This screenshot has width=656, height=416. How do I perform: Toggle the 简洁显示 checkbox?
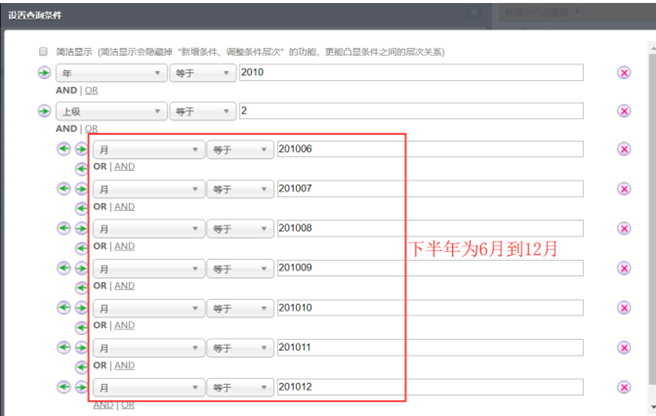pyautogui.click(x=43, y=51)
